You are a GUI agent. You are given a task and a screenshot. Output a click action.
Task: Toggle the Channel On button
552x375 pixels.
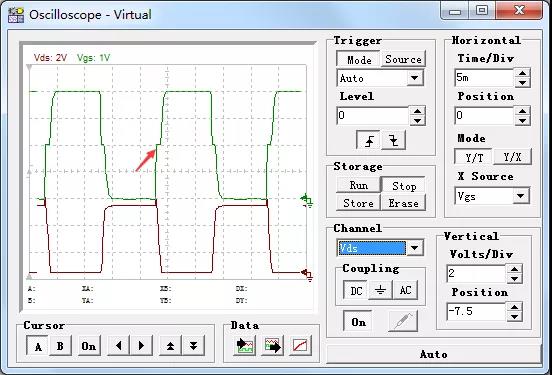(x=358, y=321)
